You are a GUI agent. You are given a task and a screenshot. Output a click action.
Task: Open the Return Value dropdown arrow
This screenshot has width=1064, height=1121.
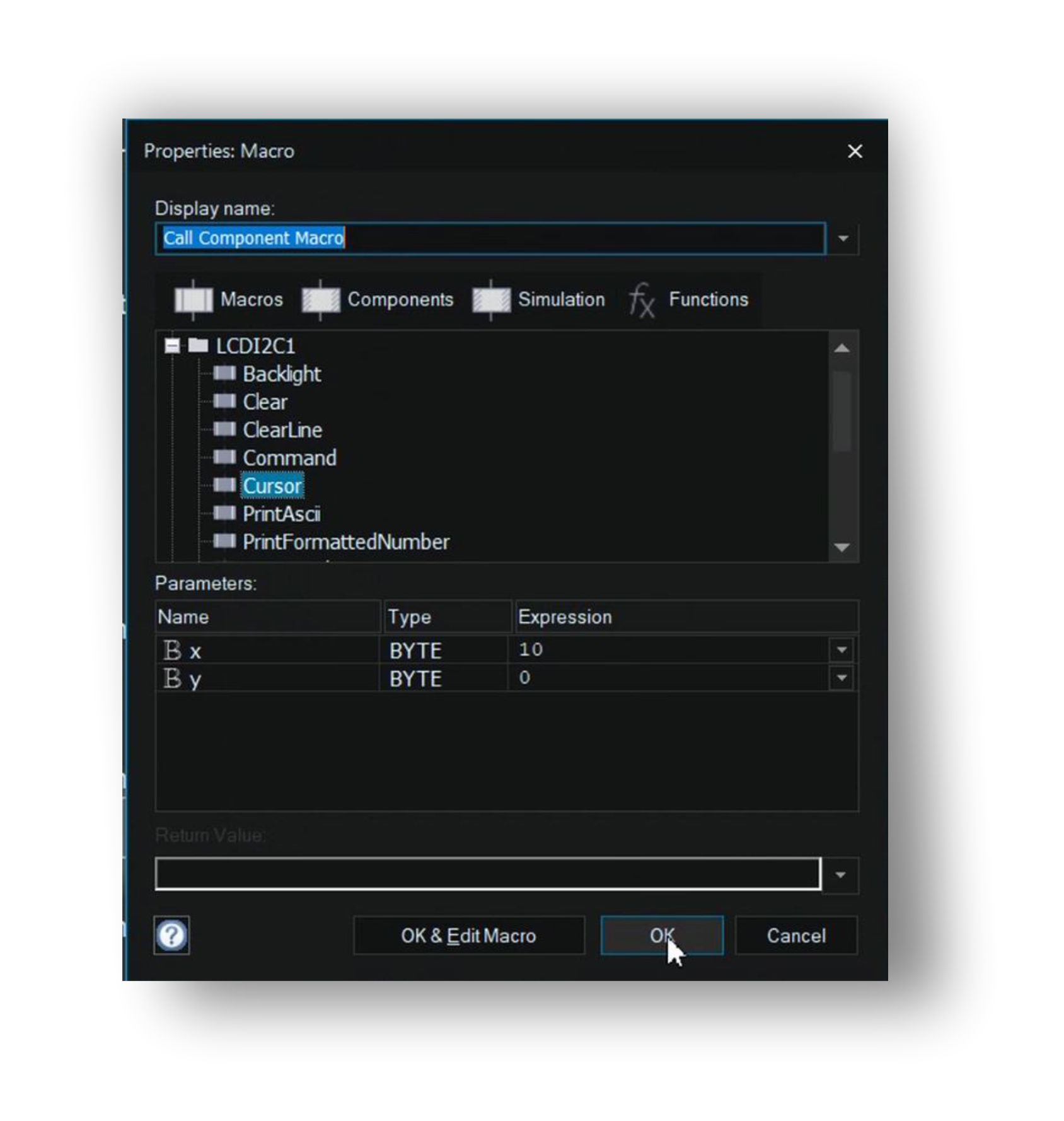(x=840, y=875)
